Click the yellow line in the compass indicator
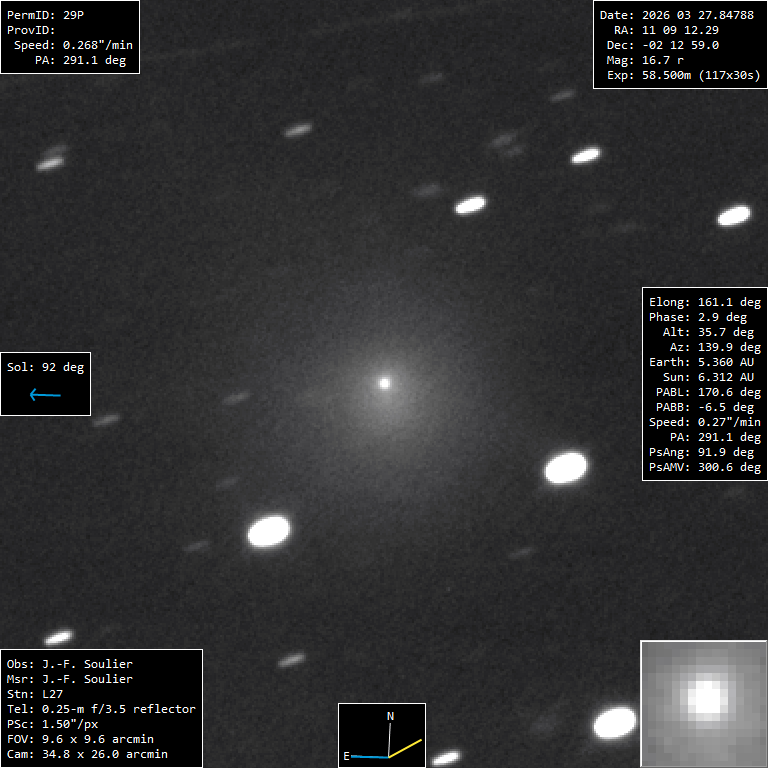The width and height of the screenshot is (768, 768). pyautogui.click(x=406, y=748)
